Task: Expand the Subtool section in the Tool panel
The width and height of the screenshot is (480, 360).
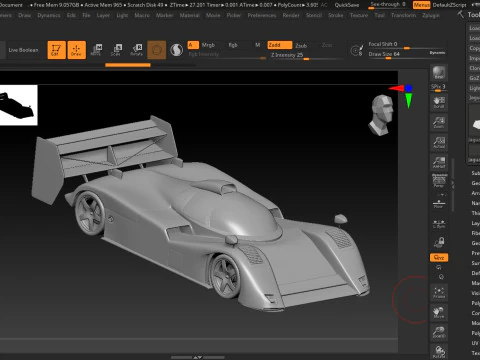Action: pyautogui.click(x=475, y=173)
